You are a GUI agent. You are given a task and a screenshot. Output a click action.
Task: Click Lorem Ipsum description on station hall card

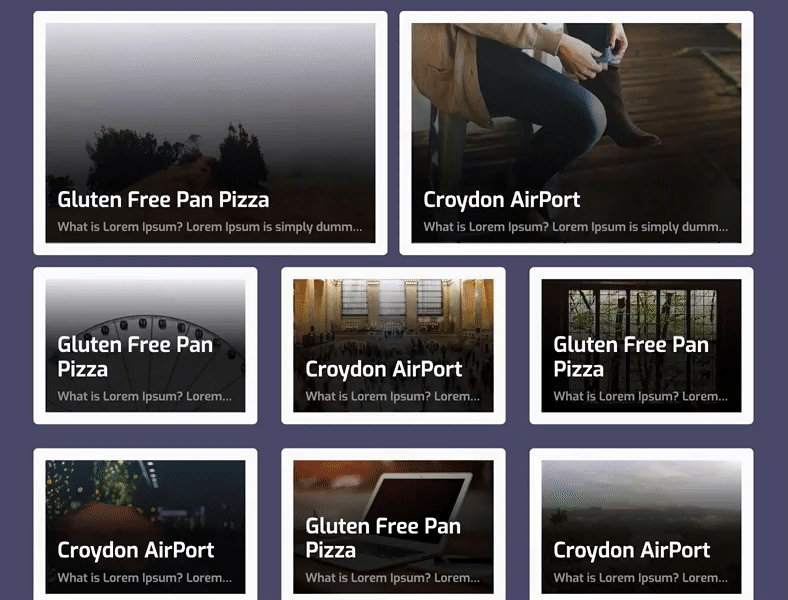point(392,396)
